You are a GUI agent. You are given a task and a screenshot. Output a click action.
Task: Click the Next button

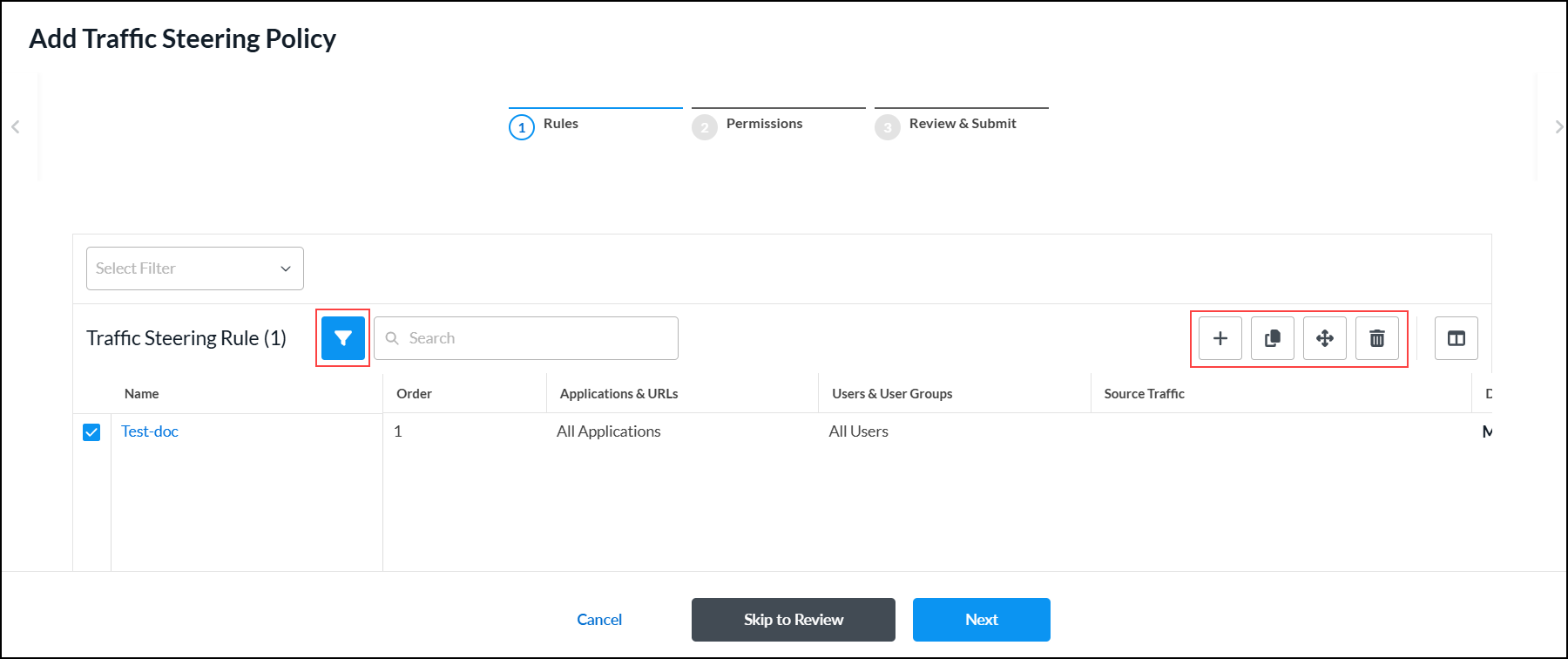pyautogui.click(x=982, y=620)
